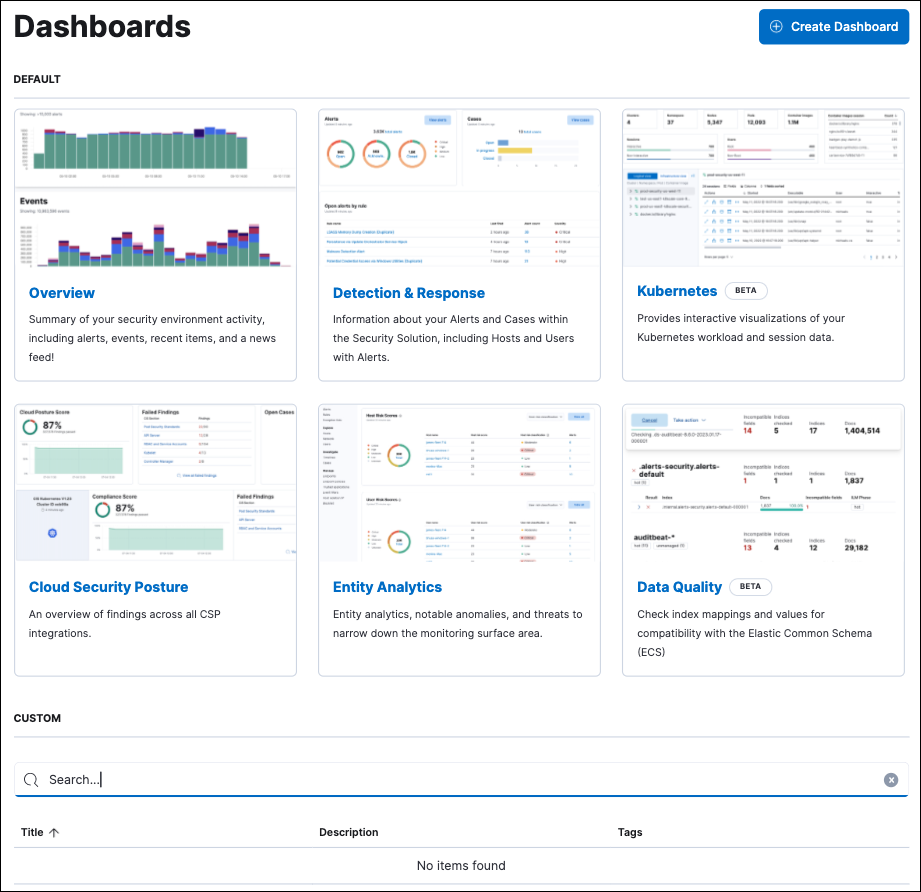Image resolution: width=921 pixels, height=892 pixels.
Task: Click the Detection & Response preview thumbnail
Action: [459, 188]
